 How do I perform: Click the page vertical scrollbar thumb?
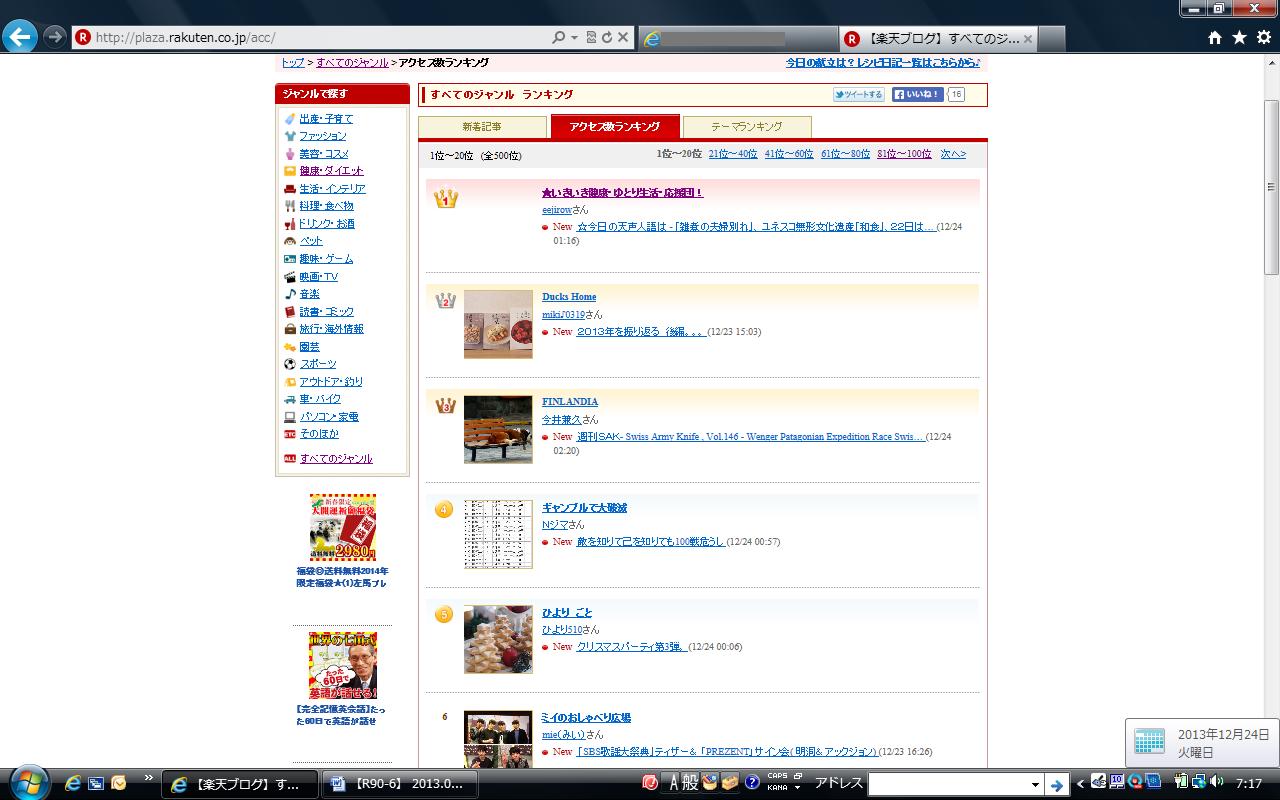pos(1271,186)
